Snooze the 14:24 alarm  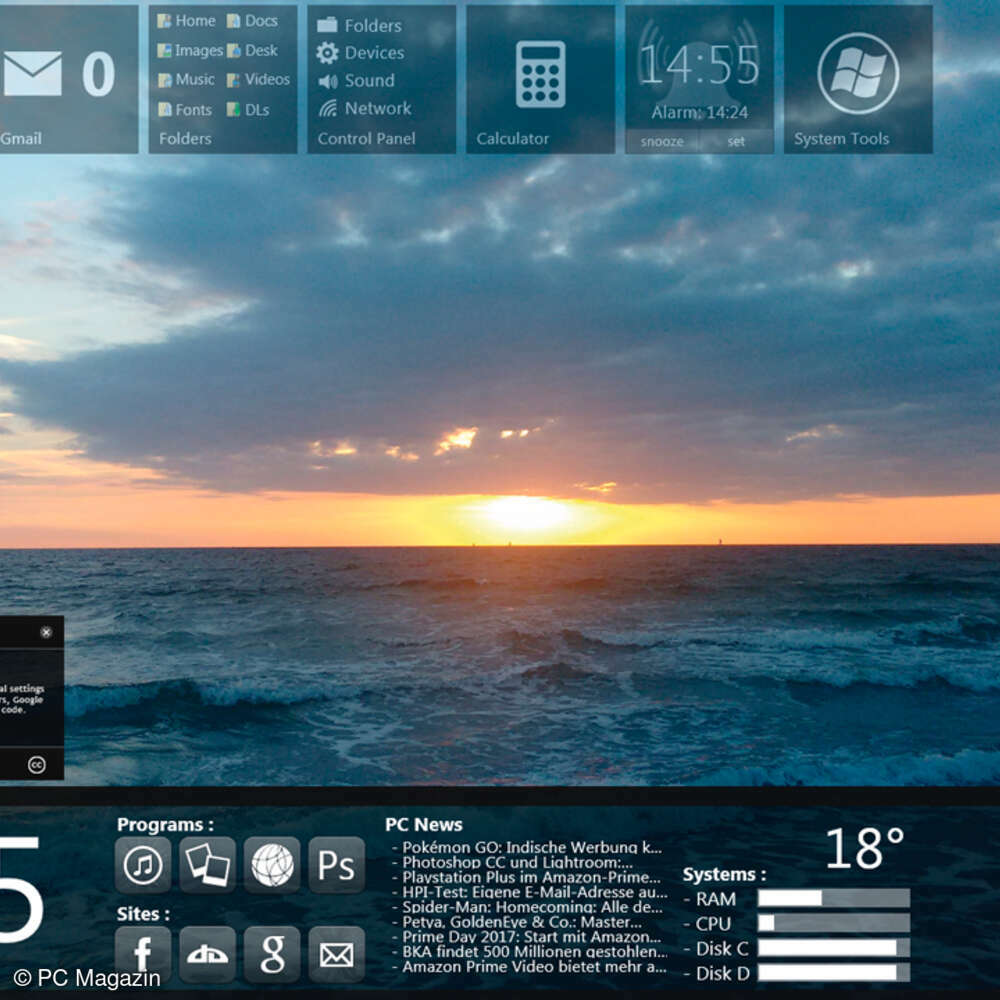[661, 141]
